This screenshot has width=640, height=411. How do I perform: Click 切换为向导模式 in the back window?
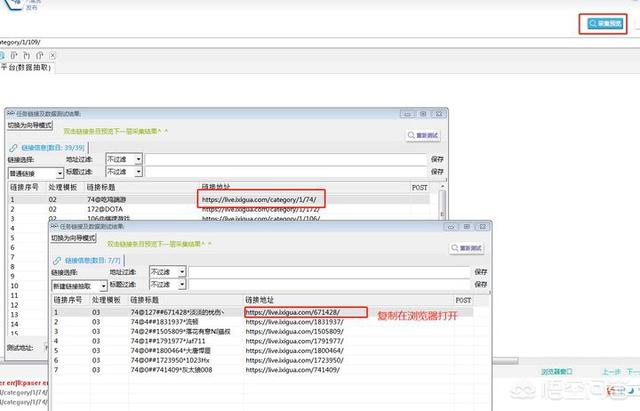point(30,126)
